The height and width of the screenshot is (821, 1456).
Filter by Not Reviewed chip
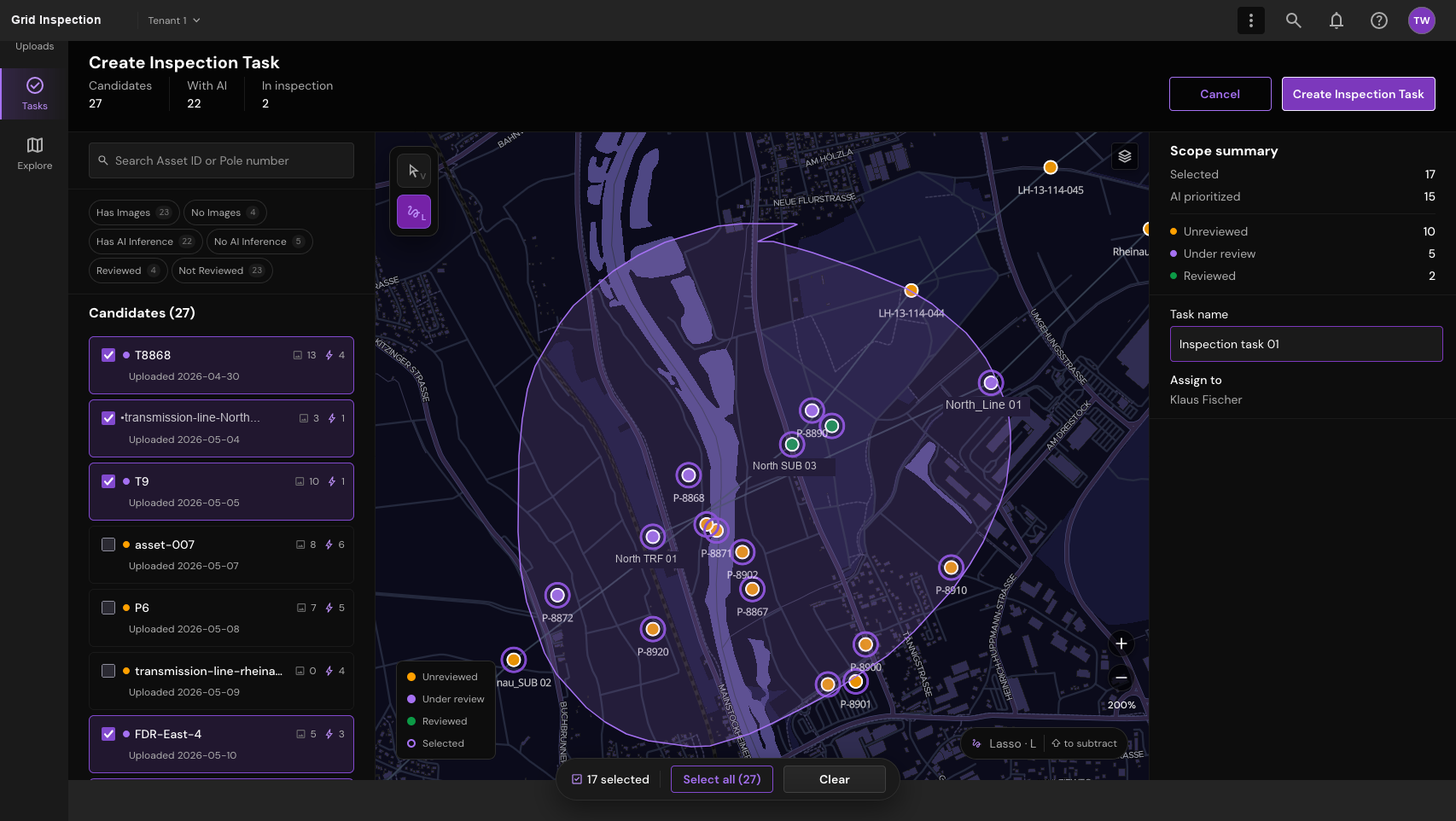pyautogui.click(x=222, y=271)
